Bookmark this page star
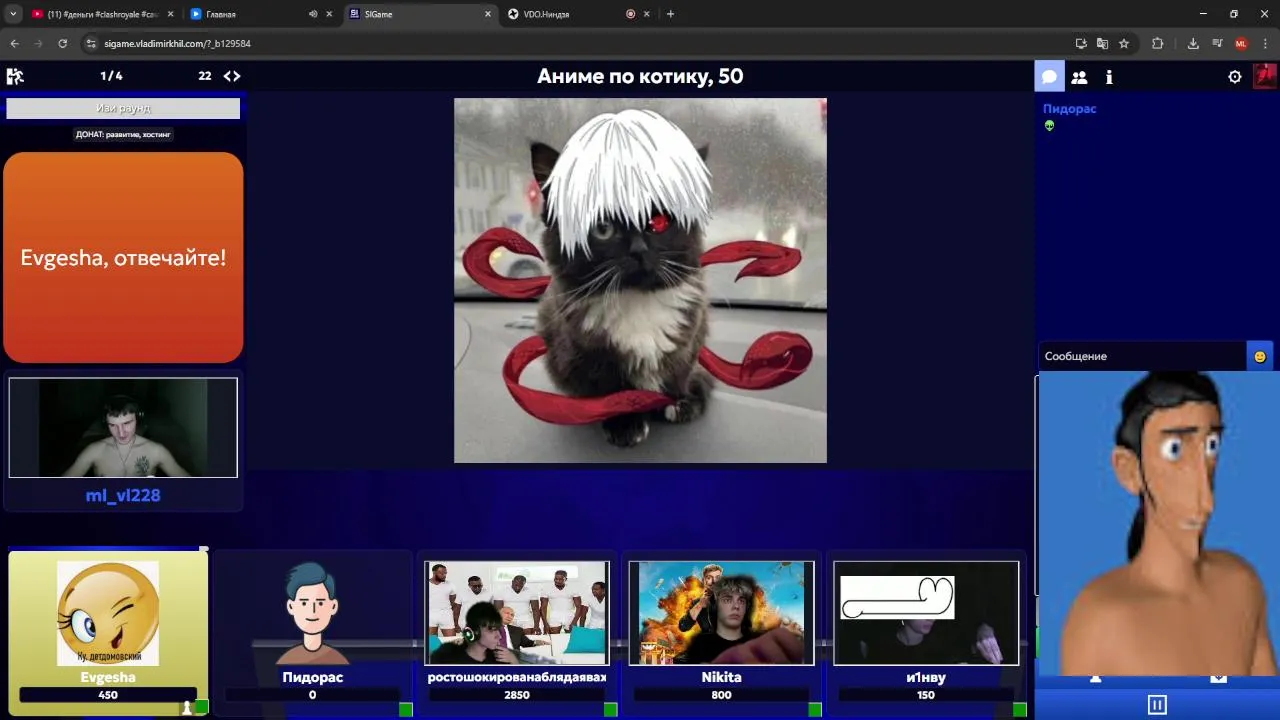This screenshot has height=720, width=1280. [1124, 43]
